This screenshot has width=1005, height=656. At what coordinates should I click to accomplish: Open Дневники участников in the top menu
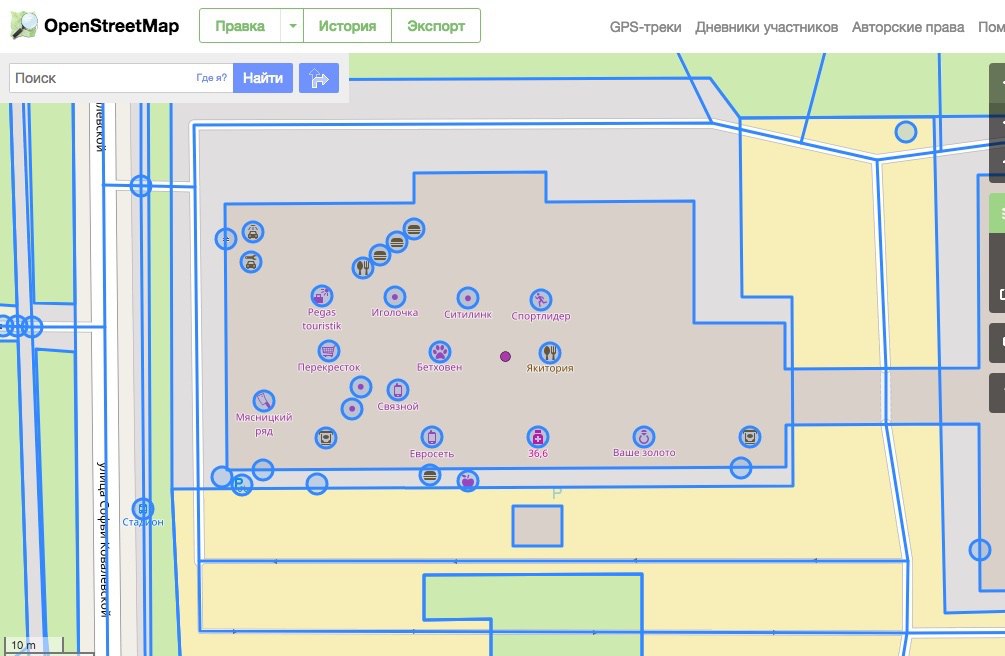point(767,27)
